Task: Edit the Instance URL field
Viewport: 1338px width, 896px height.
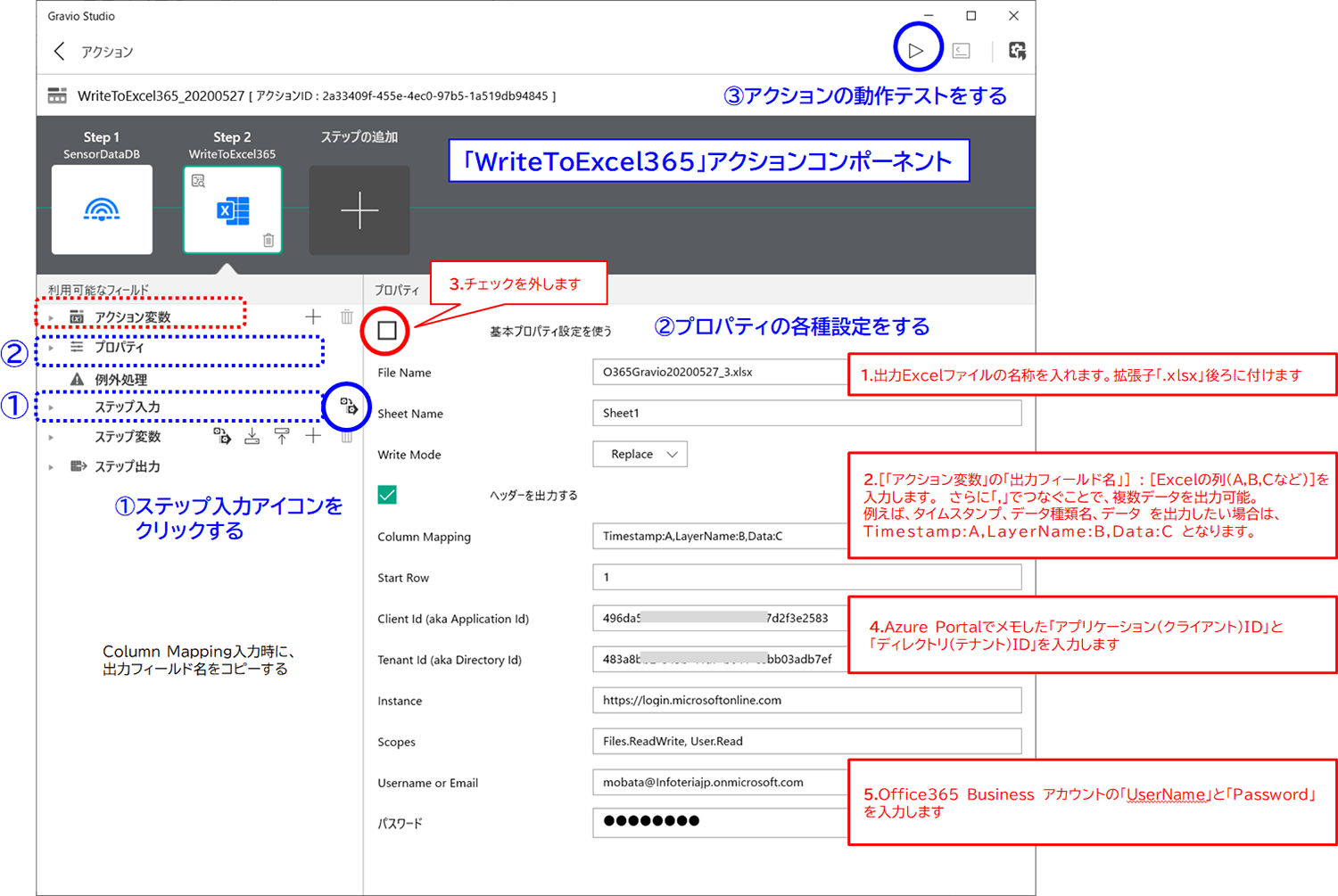Action: [x=807, y=700]
